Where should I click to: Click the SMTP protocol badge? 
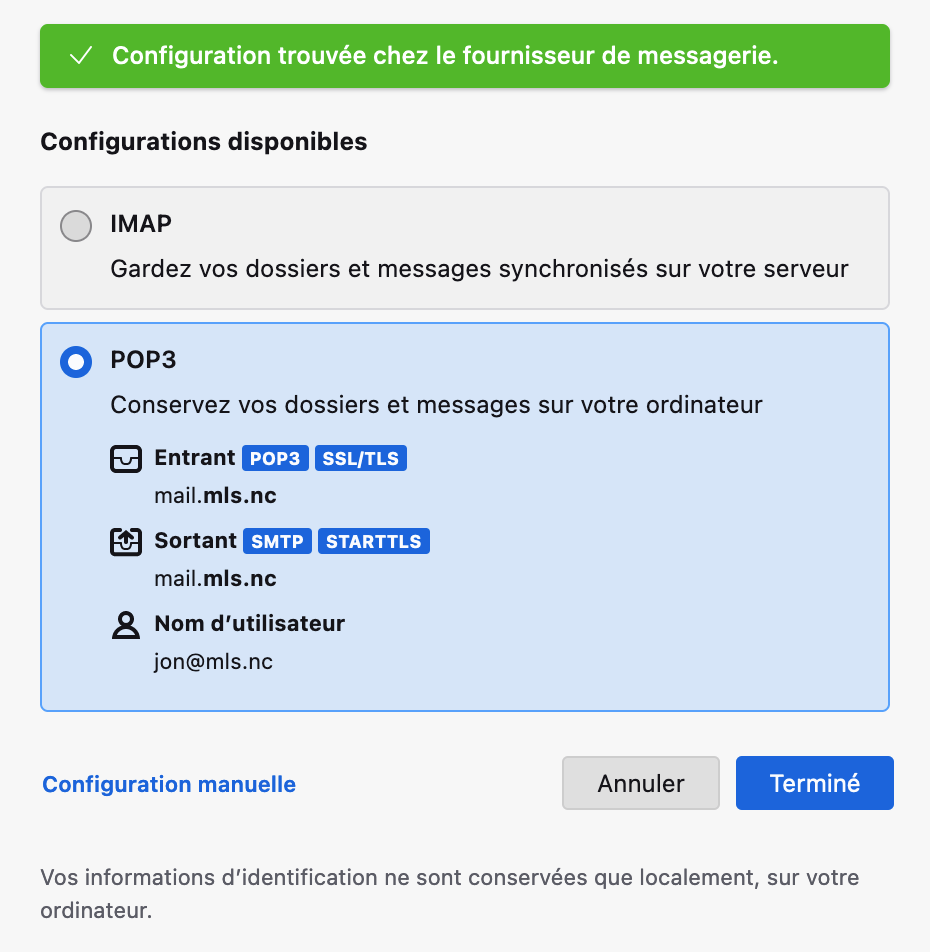pos(277,541)
